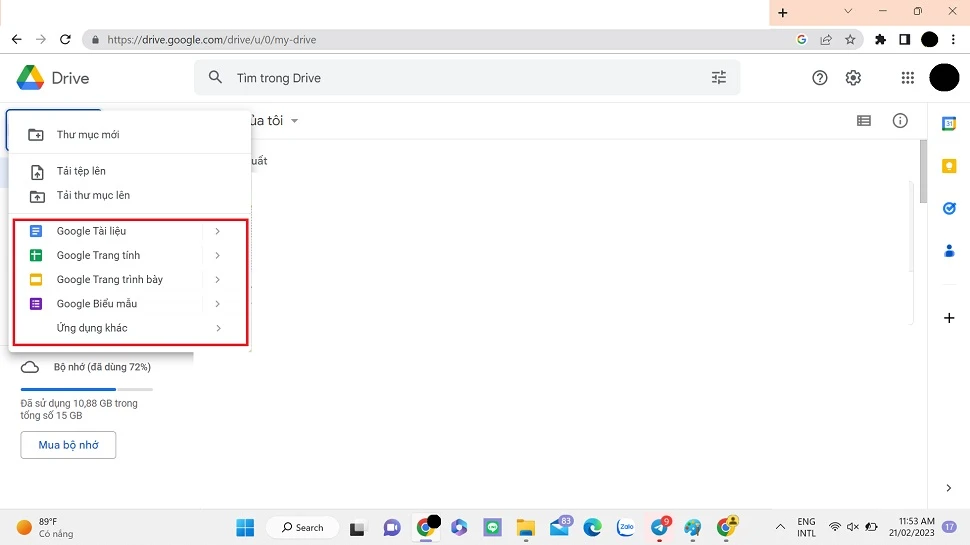
Task: Click the cloud storage icon
Action: coord(30,367)
